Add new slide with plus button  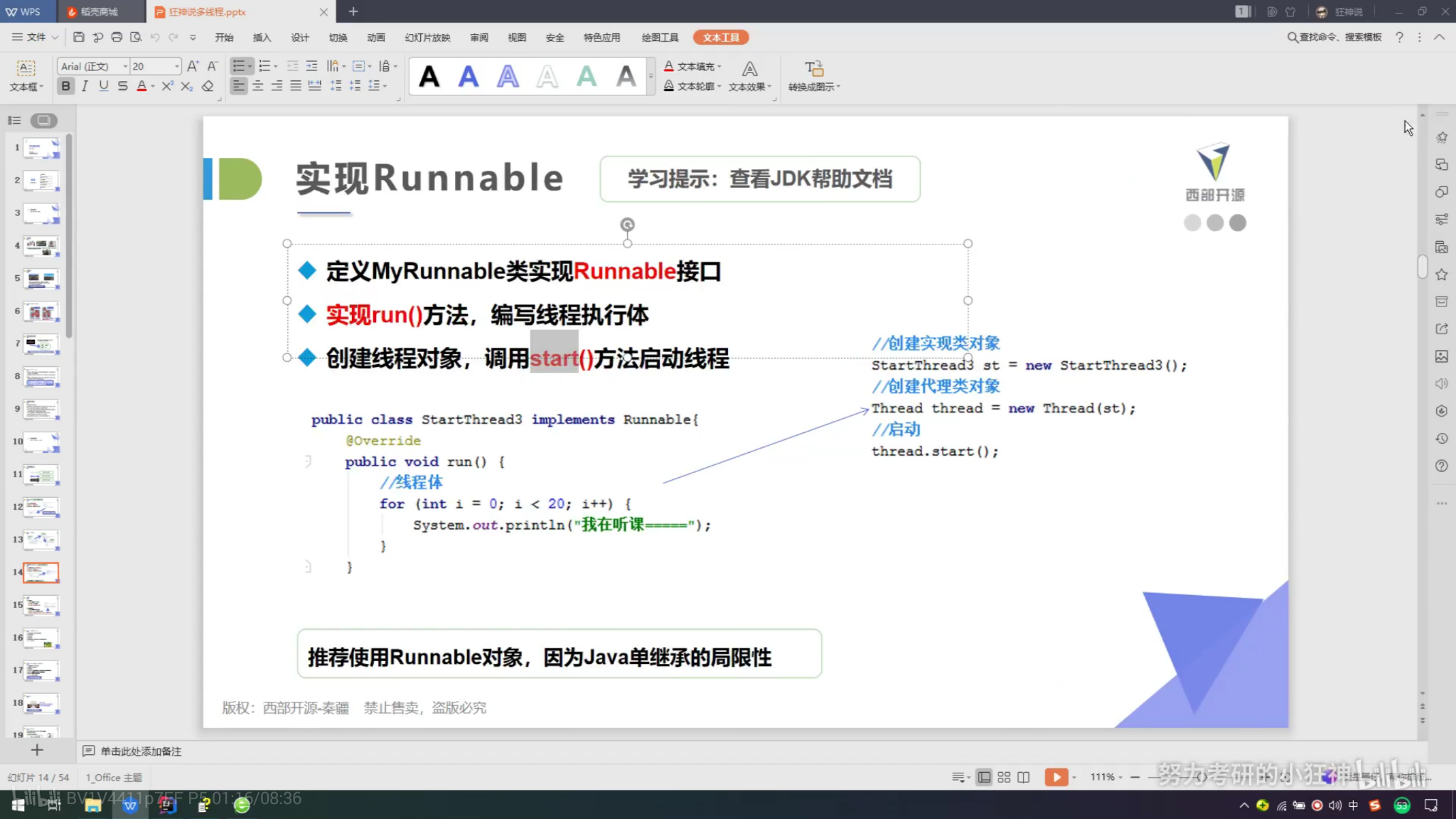[x=37, y=749]
